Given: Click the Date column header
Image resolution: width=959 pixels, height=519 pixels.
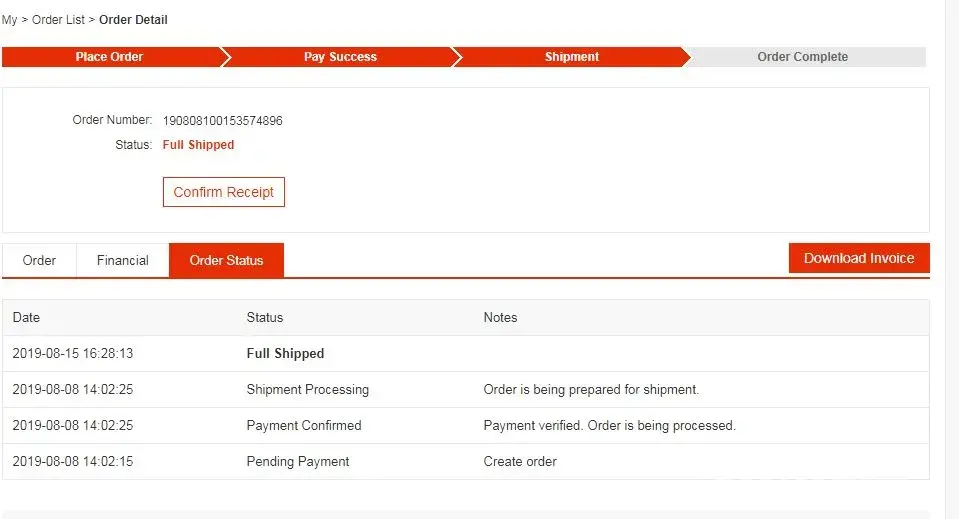Looking at the screenshot, I should (x=26, y=317).
